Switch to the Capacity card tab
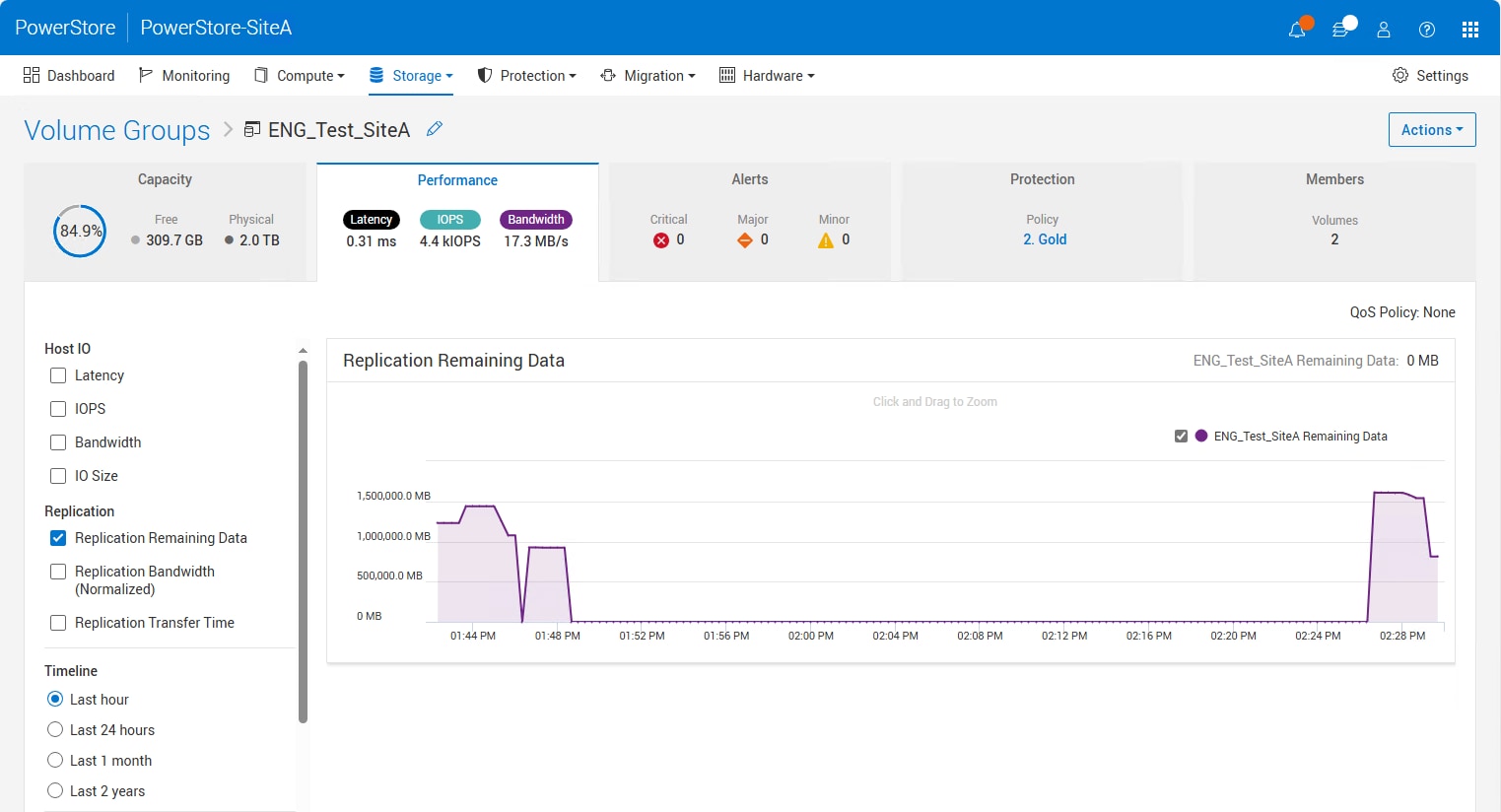Viewport: 1501px width, 812px height. (165, 222)
